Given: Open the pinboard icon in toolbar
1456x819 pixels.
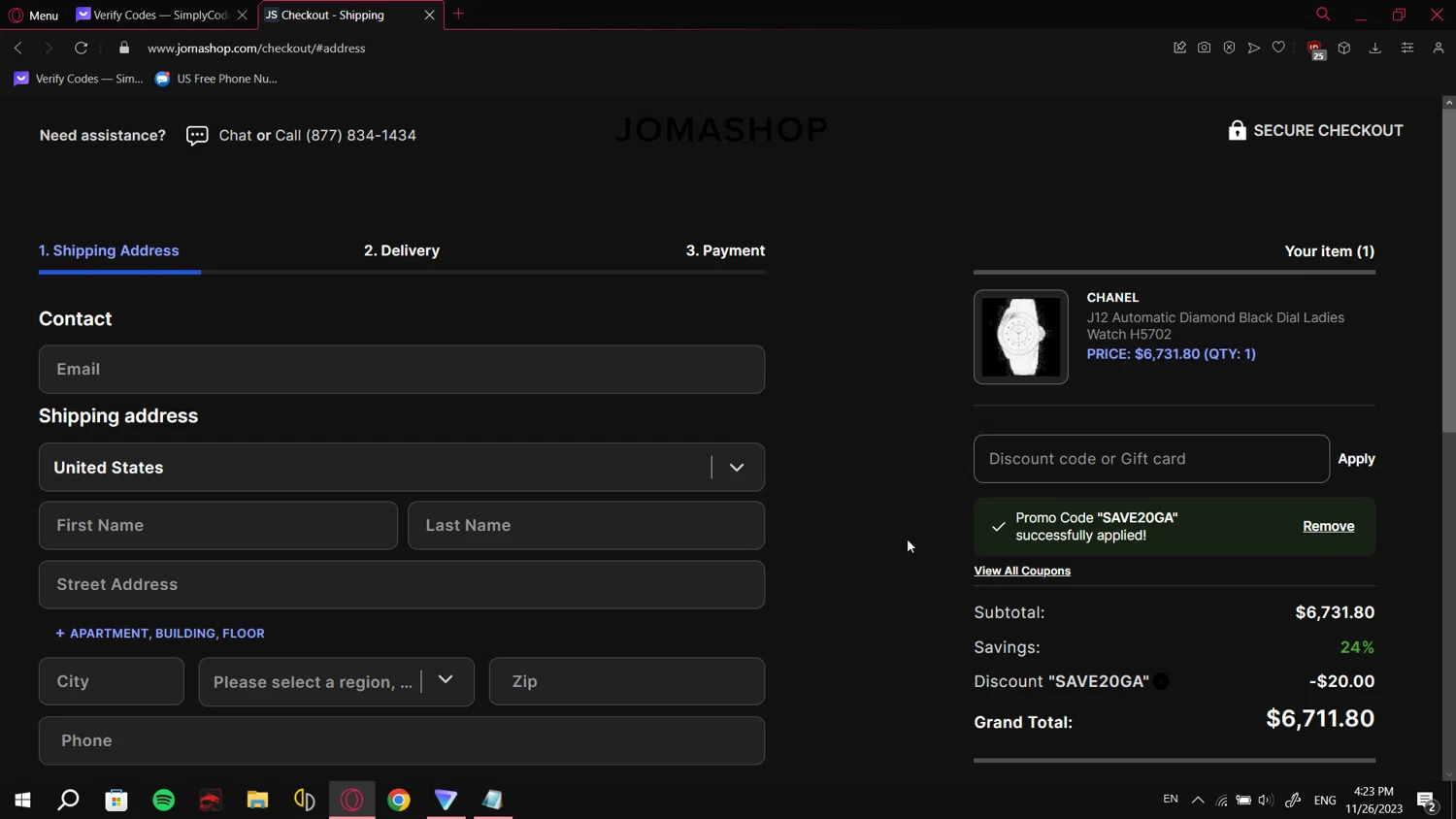Looking at the screenshot, I should tap(1179, 48).
